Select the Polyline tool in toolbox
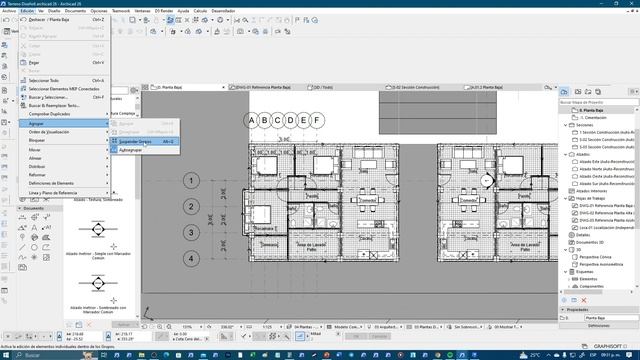Viewport: 640px width, 360px height. 46,247
